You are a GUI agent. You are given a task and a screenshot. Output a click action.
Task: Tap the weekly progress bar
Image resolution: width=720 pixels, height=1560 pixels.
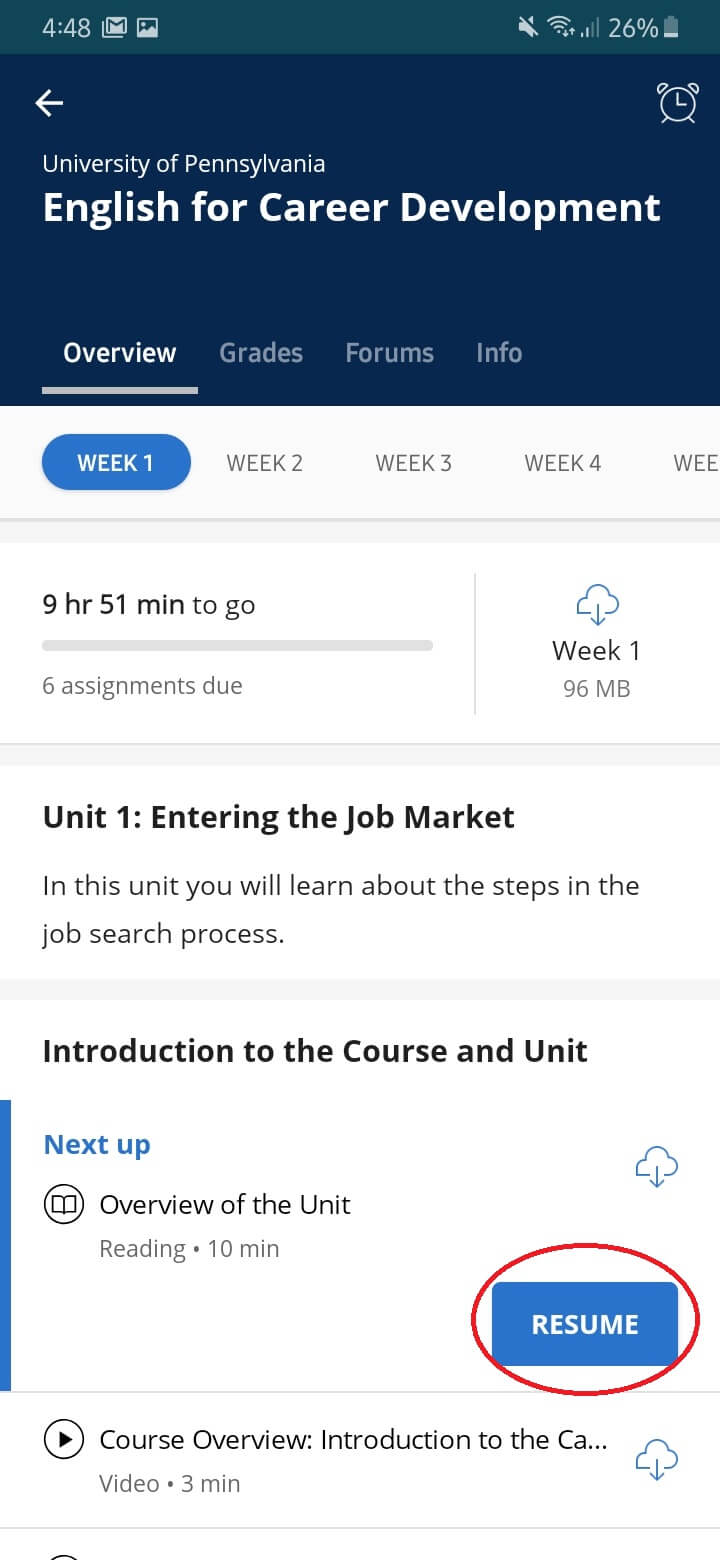[x=237, y=646]
